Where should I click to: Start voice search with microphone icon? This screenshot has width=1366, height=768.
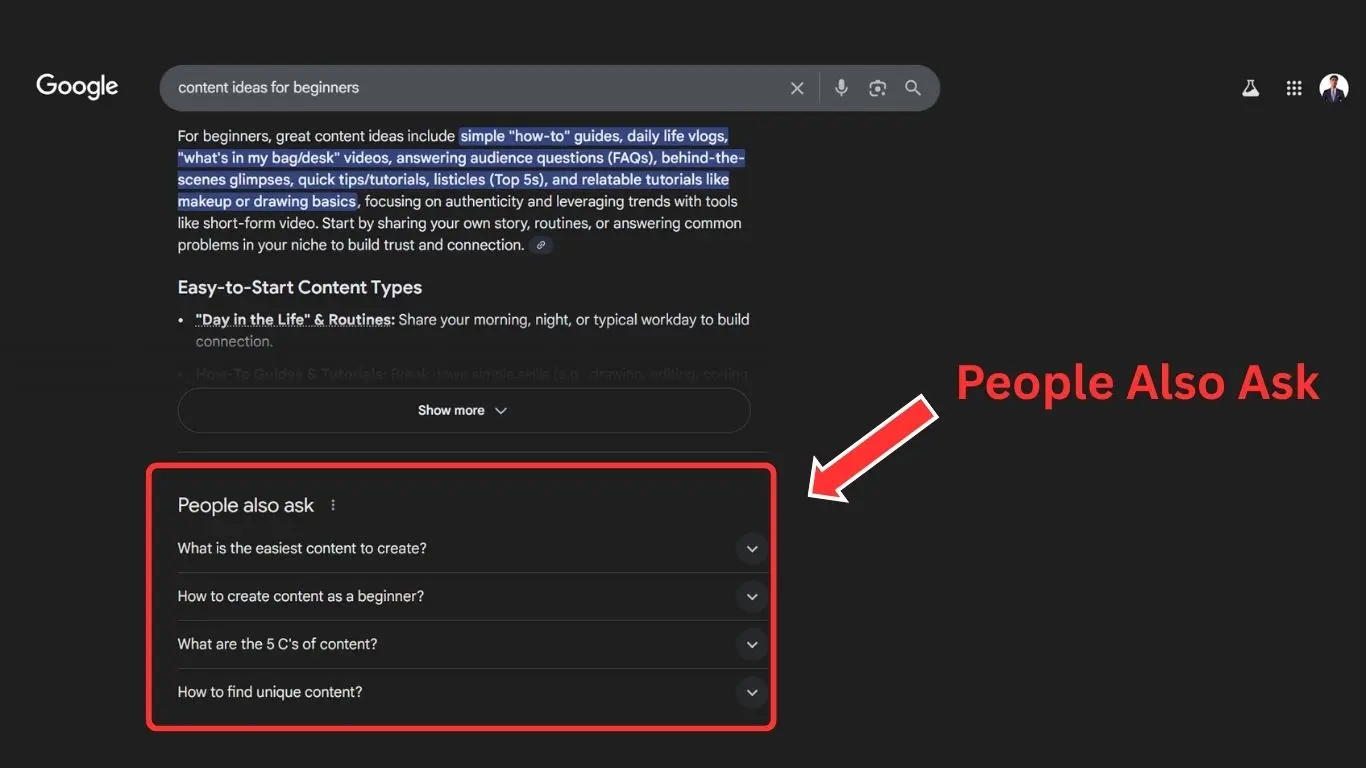pos(841,88)
